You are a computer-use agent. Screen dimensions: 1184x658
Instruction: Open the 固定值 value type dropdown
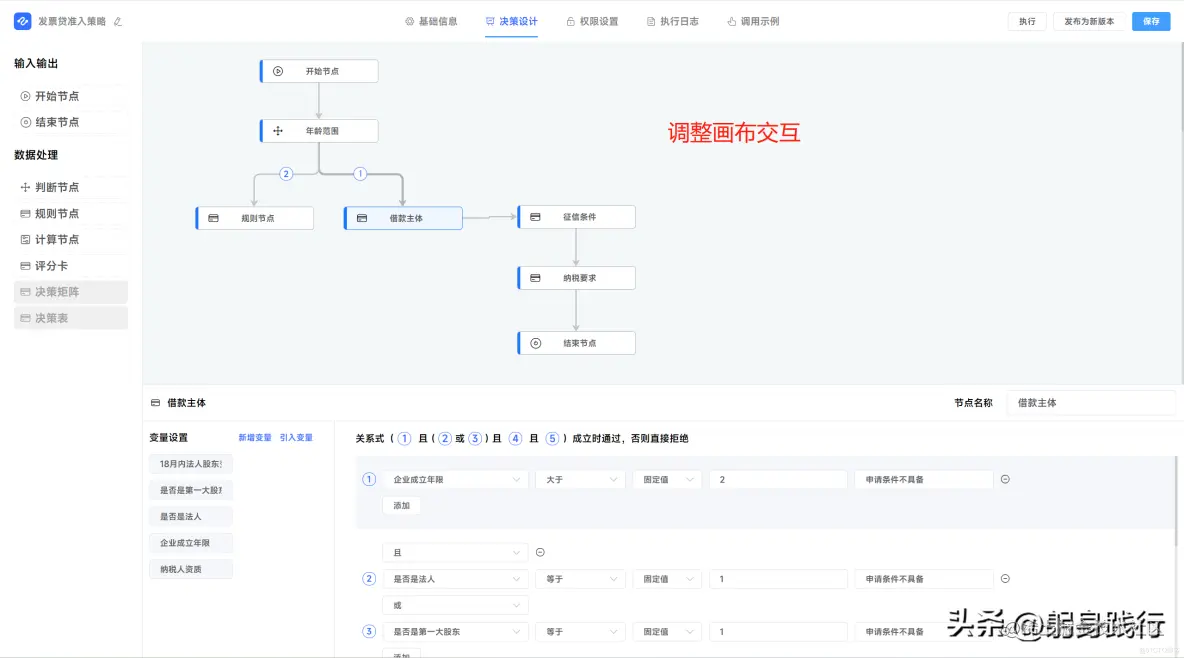pyautogui.click(x=666, y=479)
